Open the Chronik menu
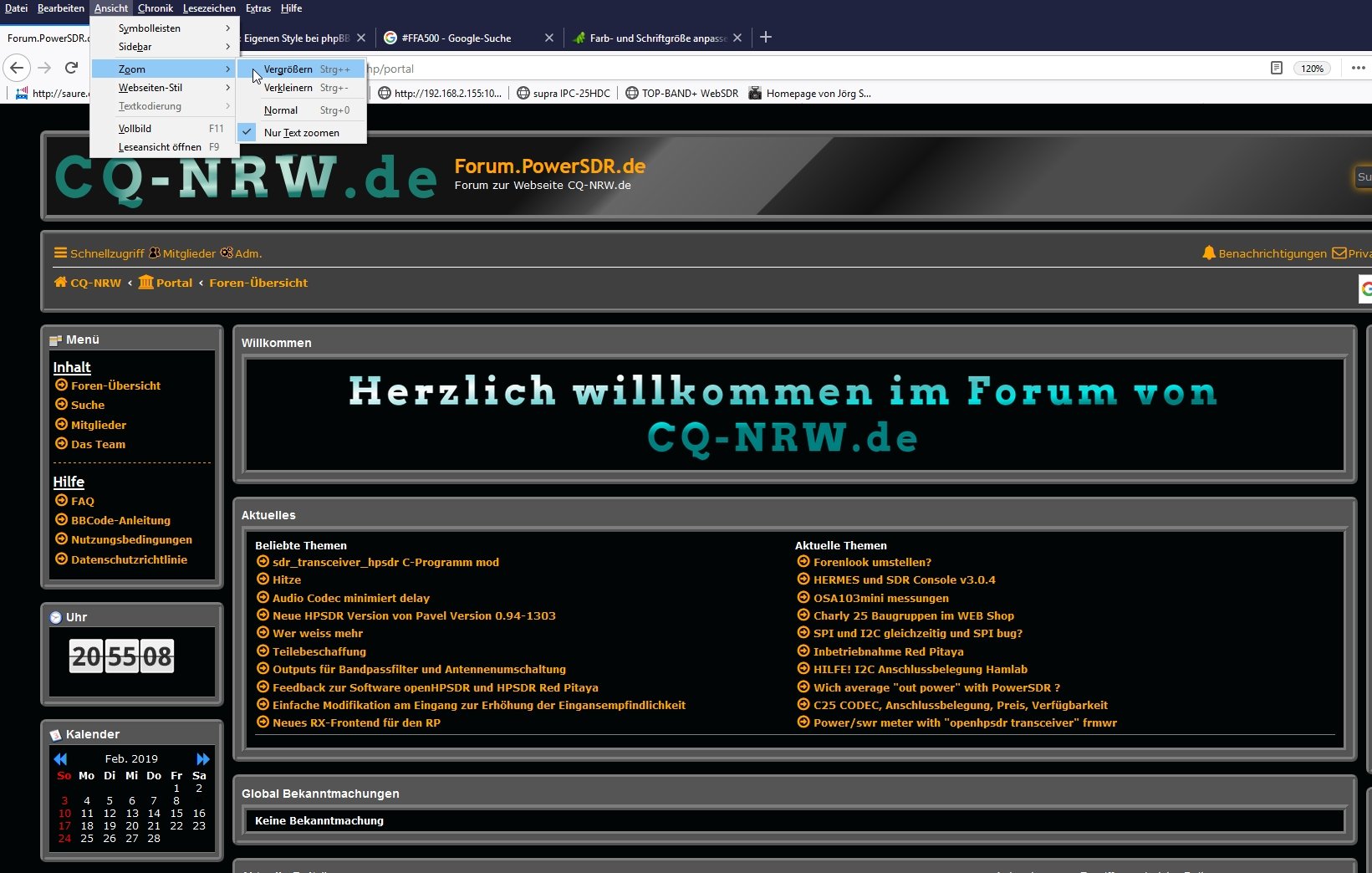The height and width of the screenshot is (873, 1372). click(x=156, y=8)
